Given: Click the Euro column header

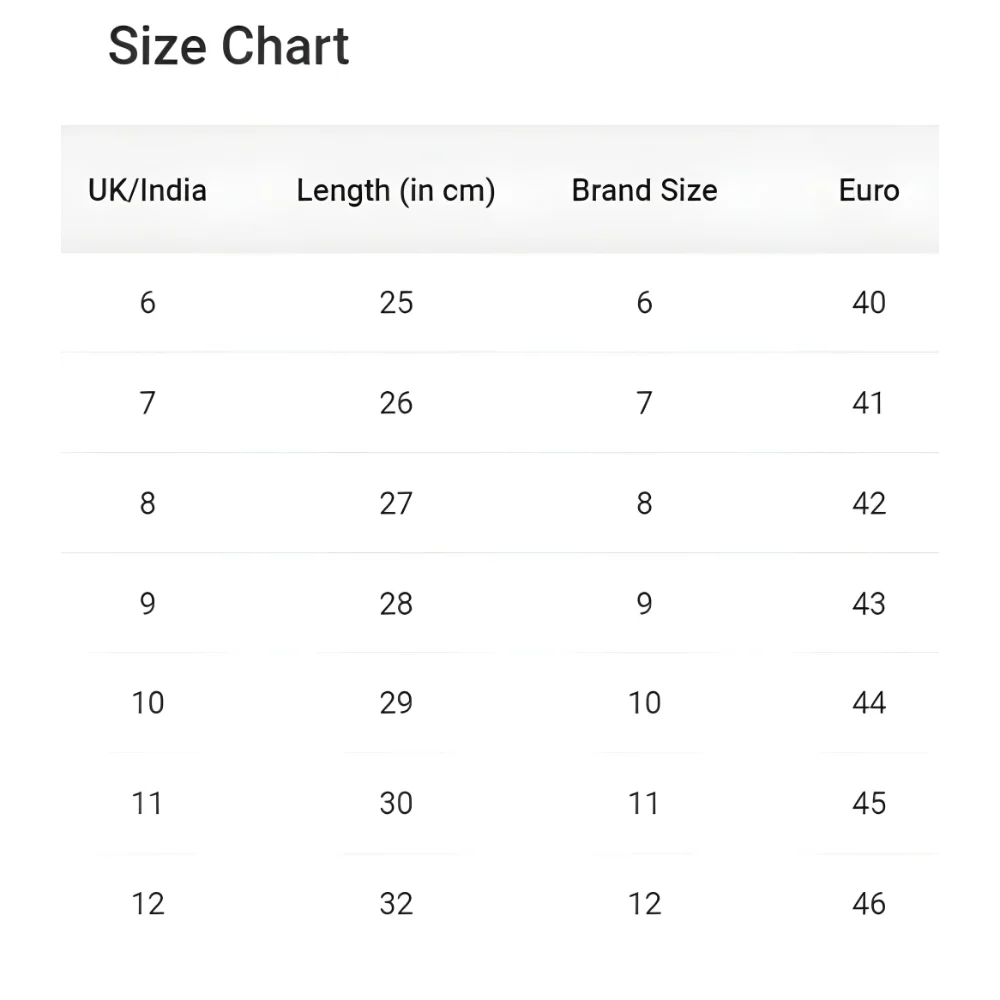Looking at the screenshot, I should pyautogui.click(x=868, y=190).
